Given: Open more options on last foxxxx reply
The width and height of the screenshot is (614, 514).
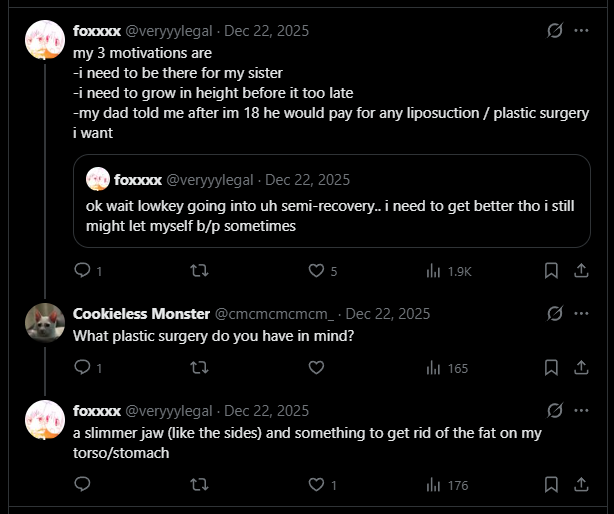Looking at the screenshot, I should [x=581, y=411].
